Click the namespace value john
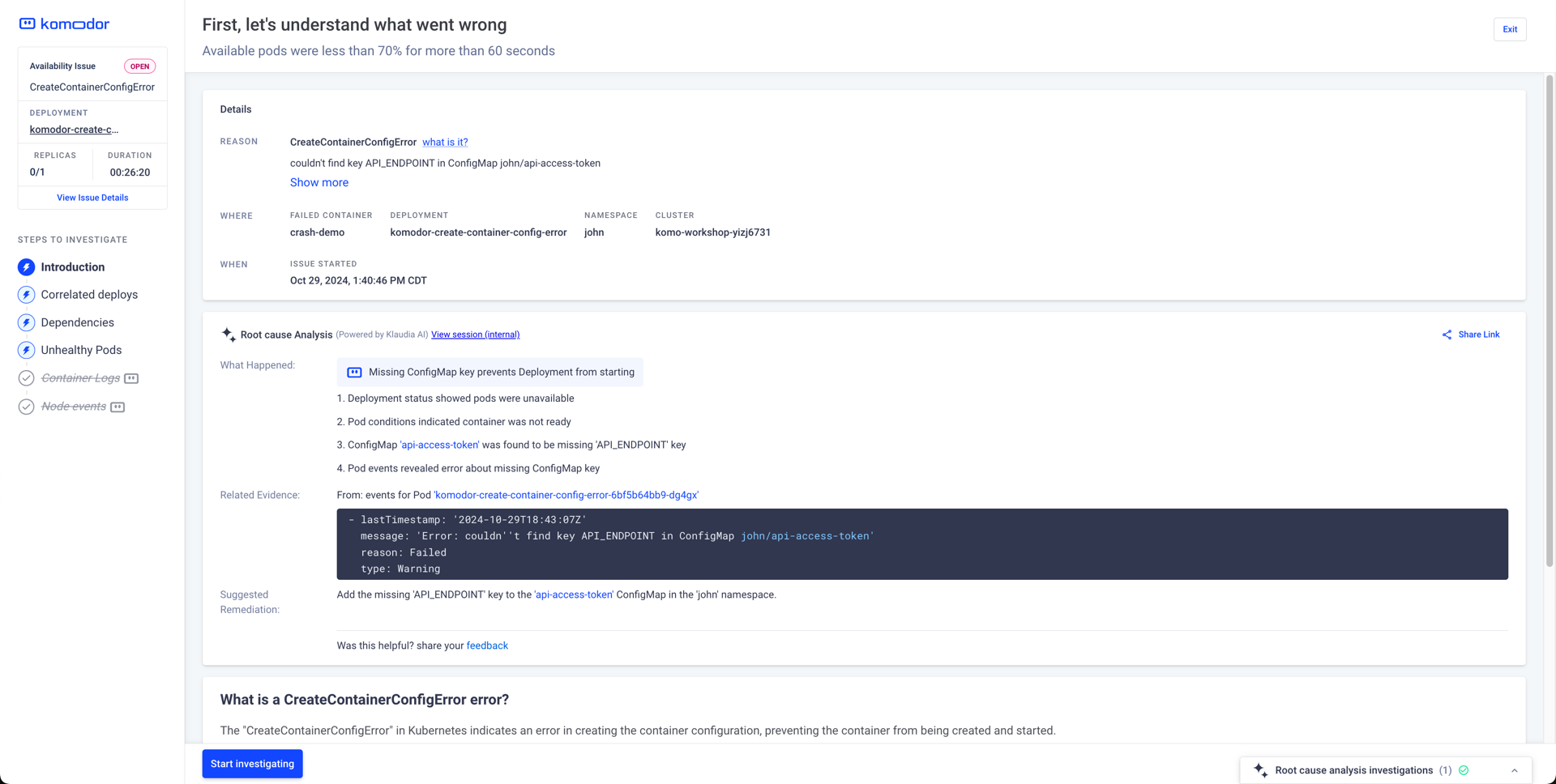Image resolution: width=1556 pixels, height=784 pixels. (594, 232)
